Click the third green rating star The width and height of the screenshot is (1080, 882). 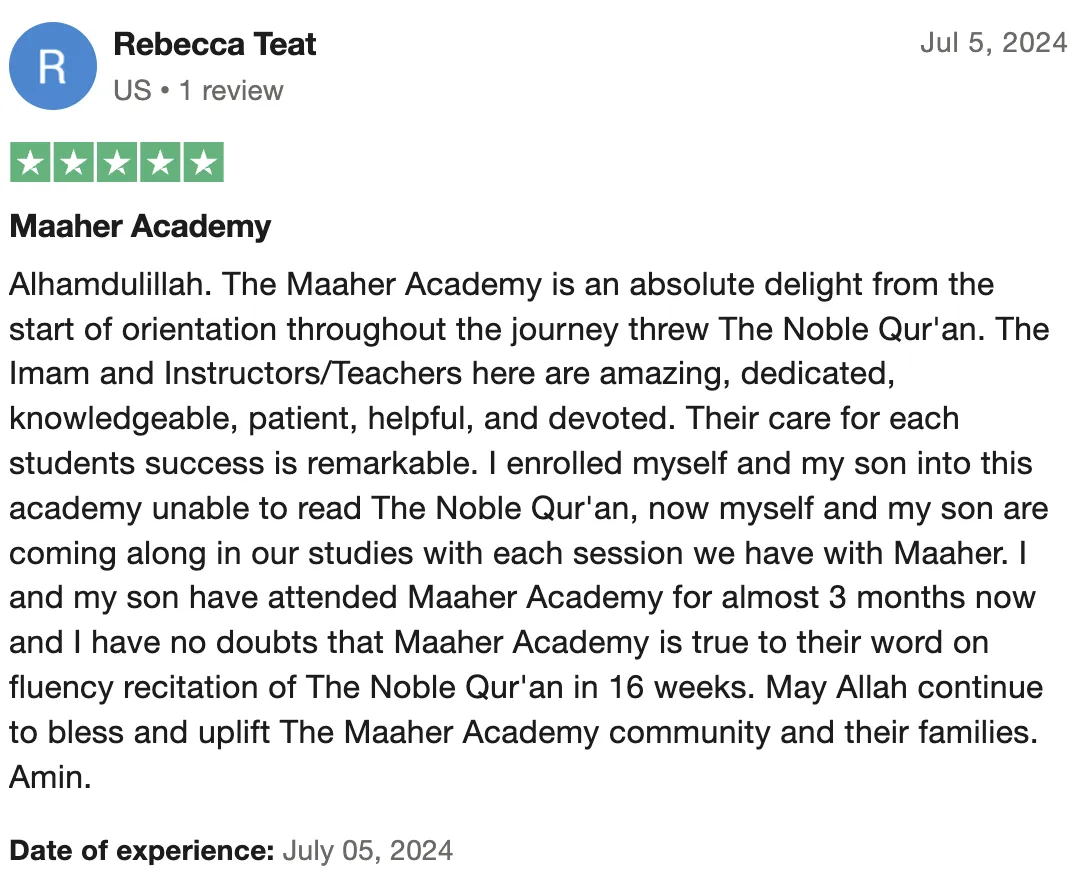[x=117, y=162]
